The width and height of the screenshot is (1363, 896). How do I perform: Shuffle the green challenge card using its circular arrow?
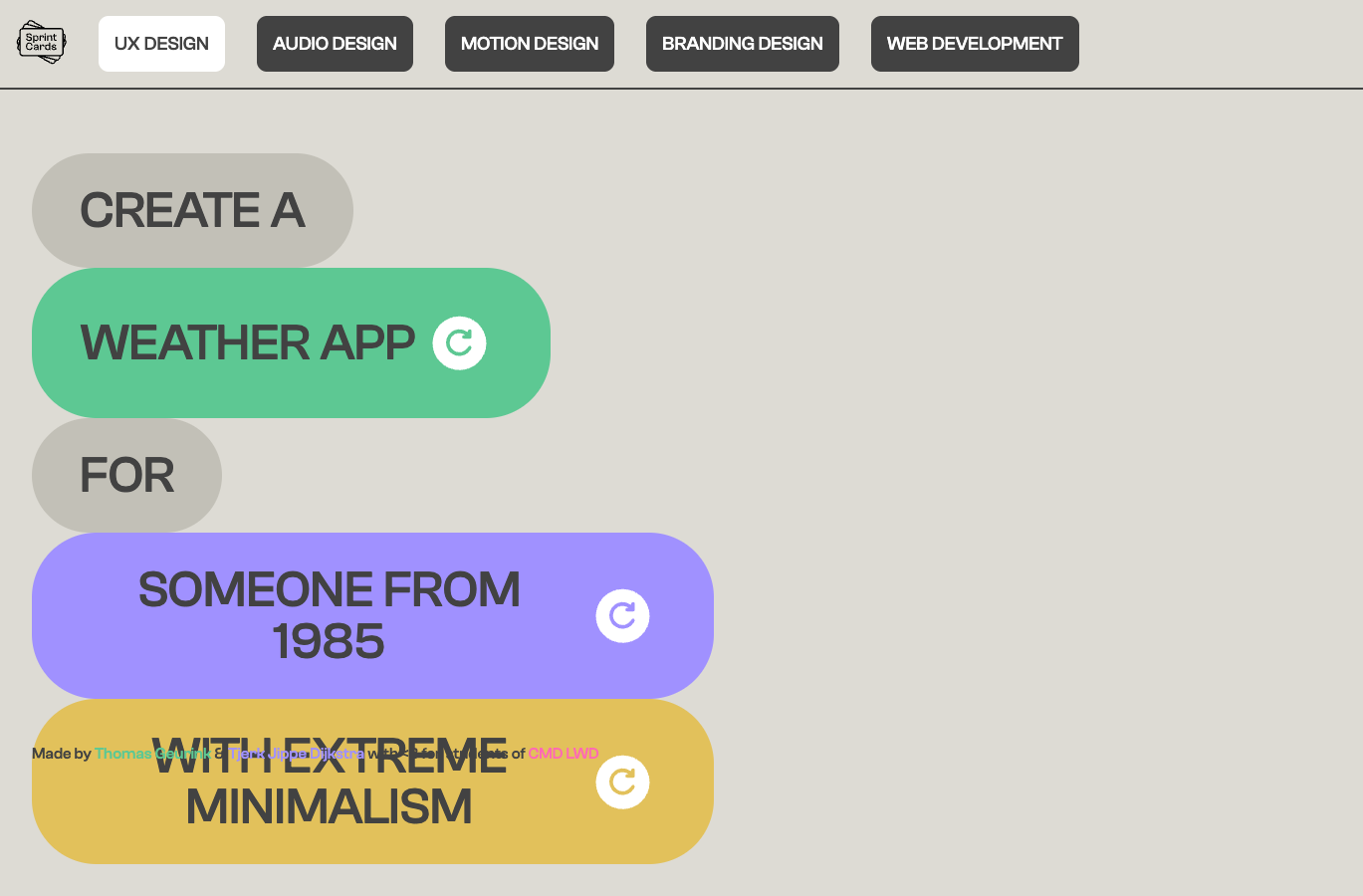coord(459,342)
